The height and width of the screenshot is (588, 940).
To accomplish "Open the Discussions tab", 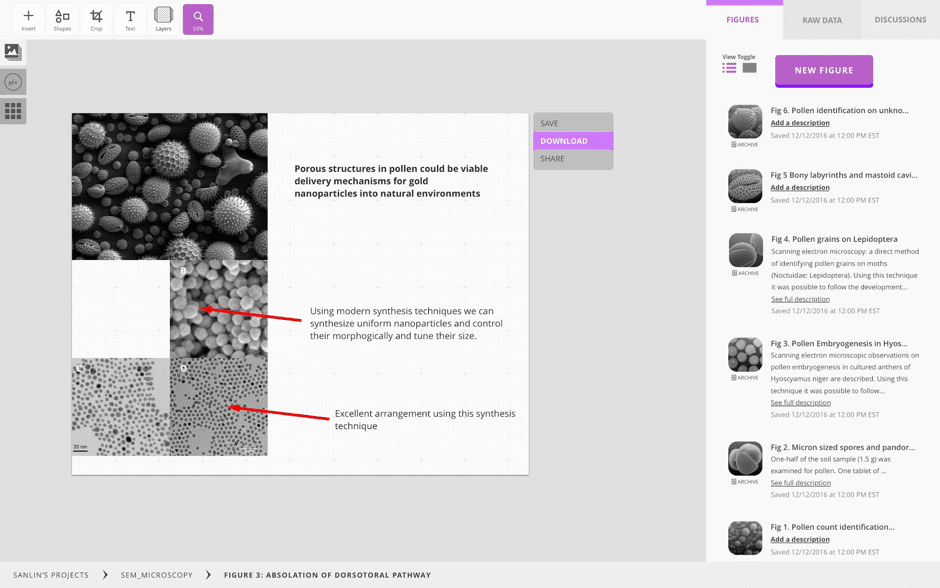I will click(900, 20).
